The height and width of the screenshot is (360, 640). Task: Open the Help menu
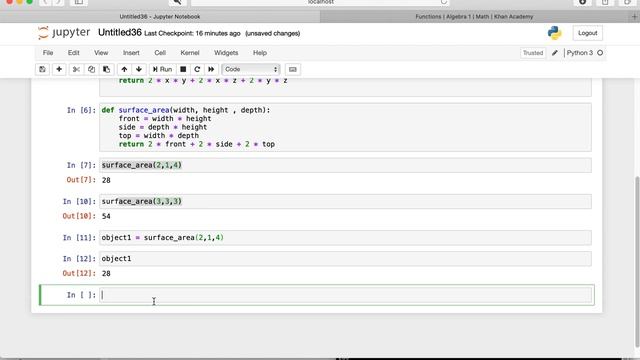(260, 53)
